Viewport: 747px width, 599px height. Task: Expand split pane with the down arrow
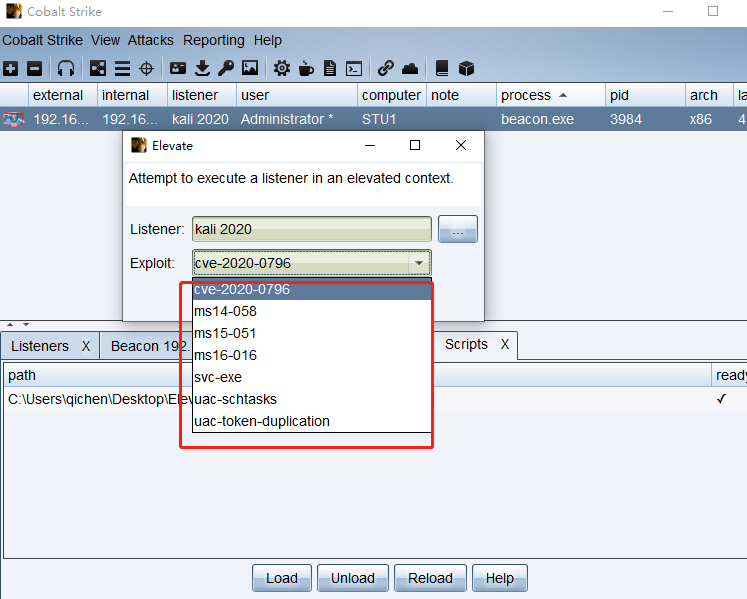coord(26,325)
